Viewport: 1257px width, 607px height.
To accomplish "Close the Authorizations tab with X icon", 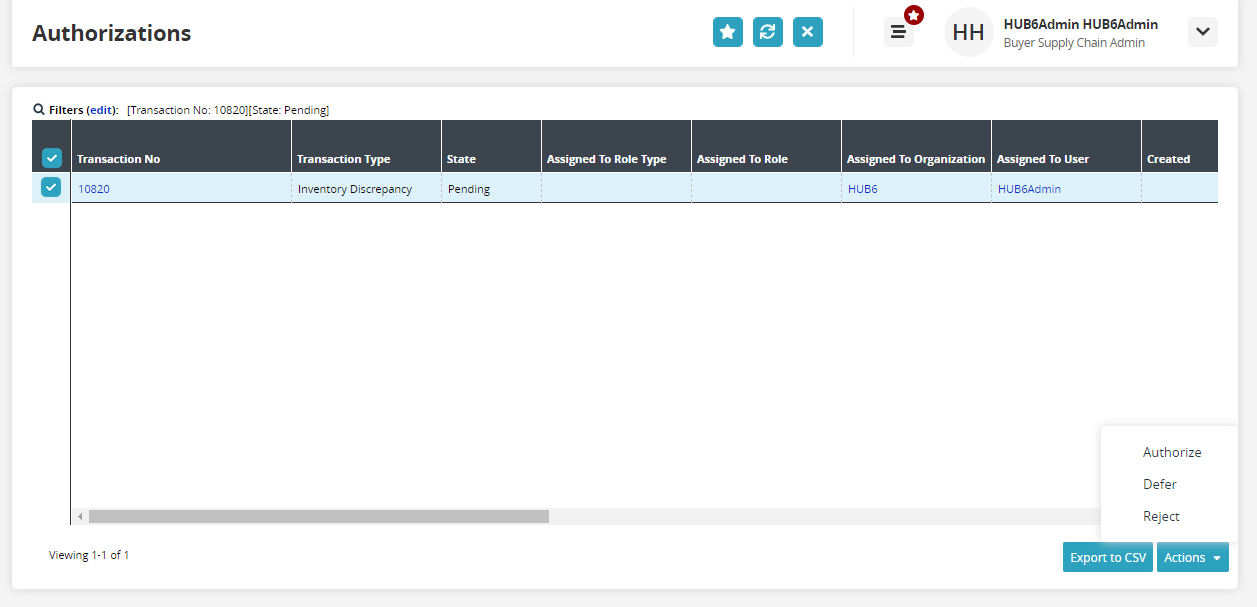I will coord(807,32).
